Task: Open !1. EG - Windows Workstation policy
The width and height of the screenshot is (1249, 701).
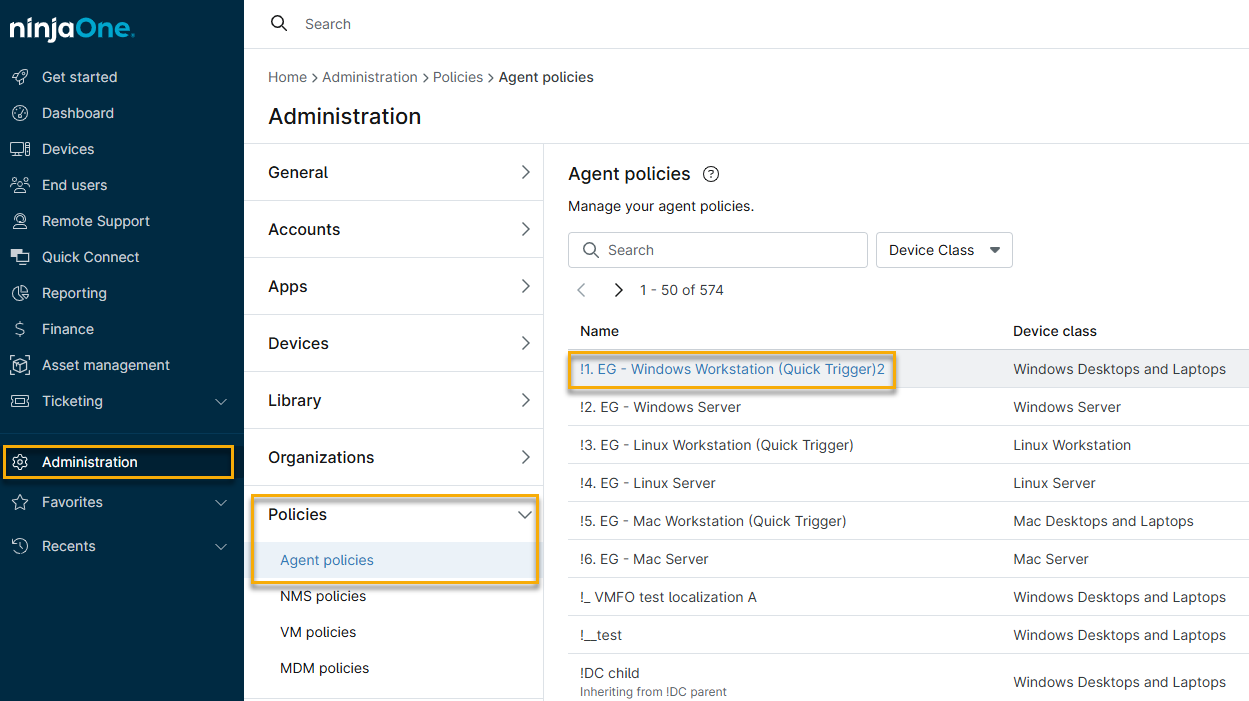Action: coord(732,369)
